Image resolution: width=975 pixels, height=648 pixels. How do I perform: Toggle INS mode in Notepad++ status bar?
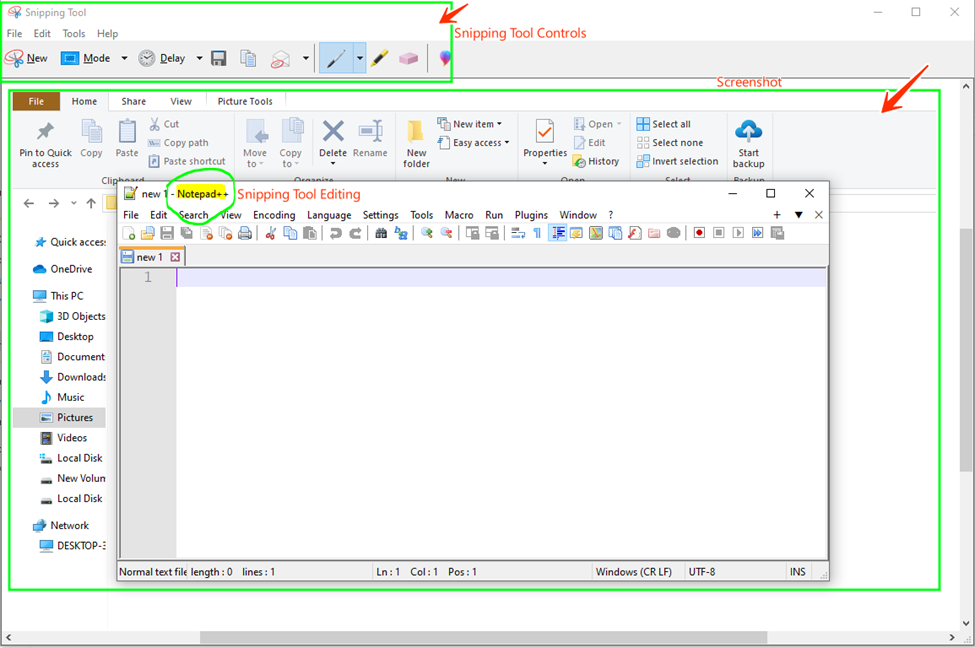coord(797,572)
